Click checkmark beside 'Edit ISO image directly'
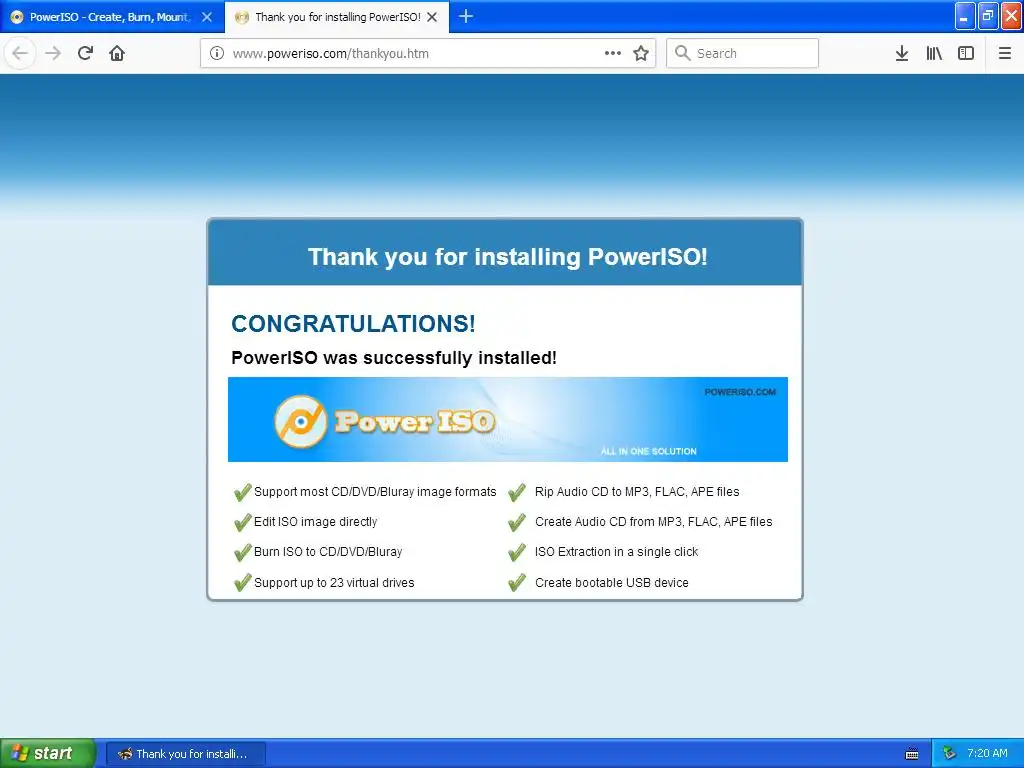1024x768 pixels. 242,522
